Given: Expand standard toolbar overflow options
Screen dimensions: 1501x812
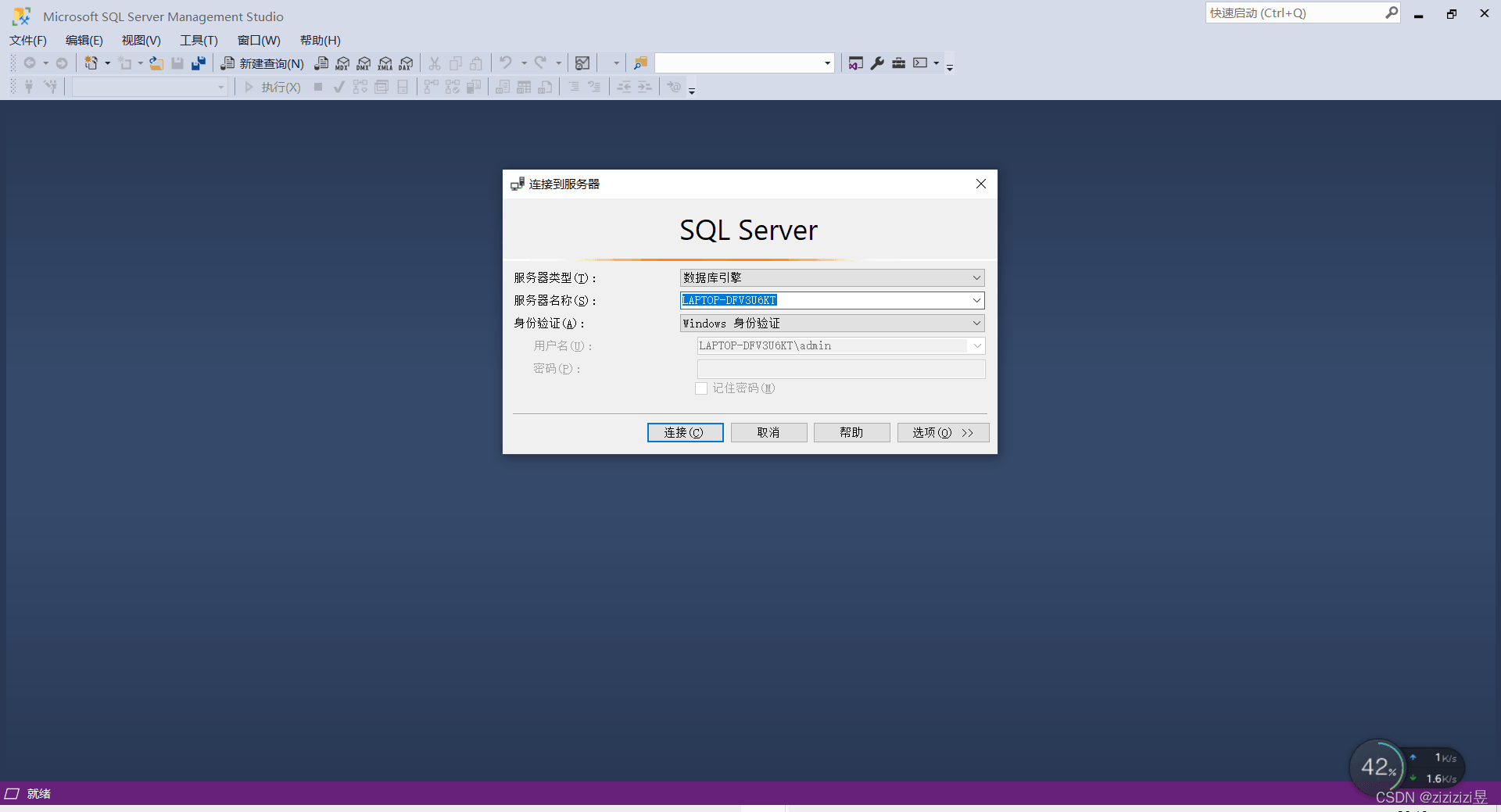Looking at the screenshot, I should click(950, 66).
